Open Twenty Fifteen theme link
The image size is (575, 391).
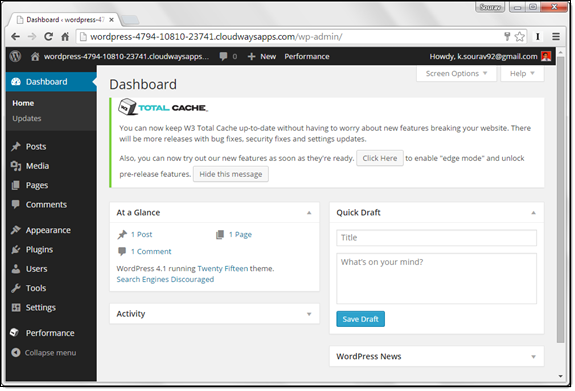pos(223,268)
